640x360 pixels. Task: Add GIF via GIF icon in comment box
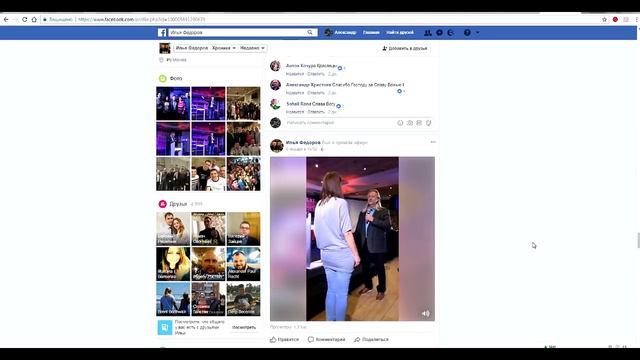419,123
